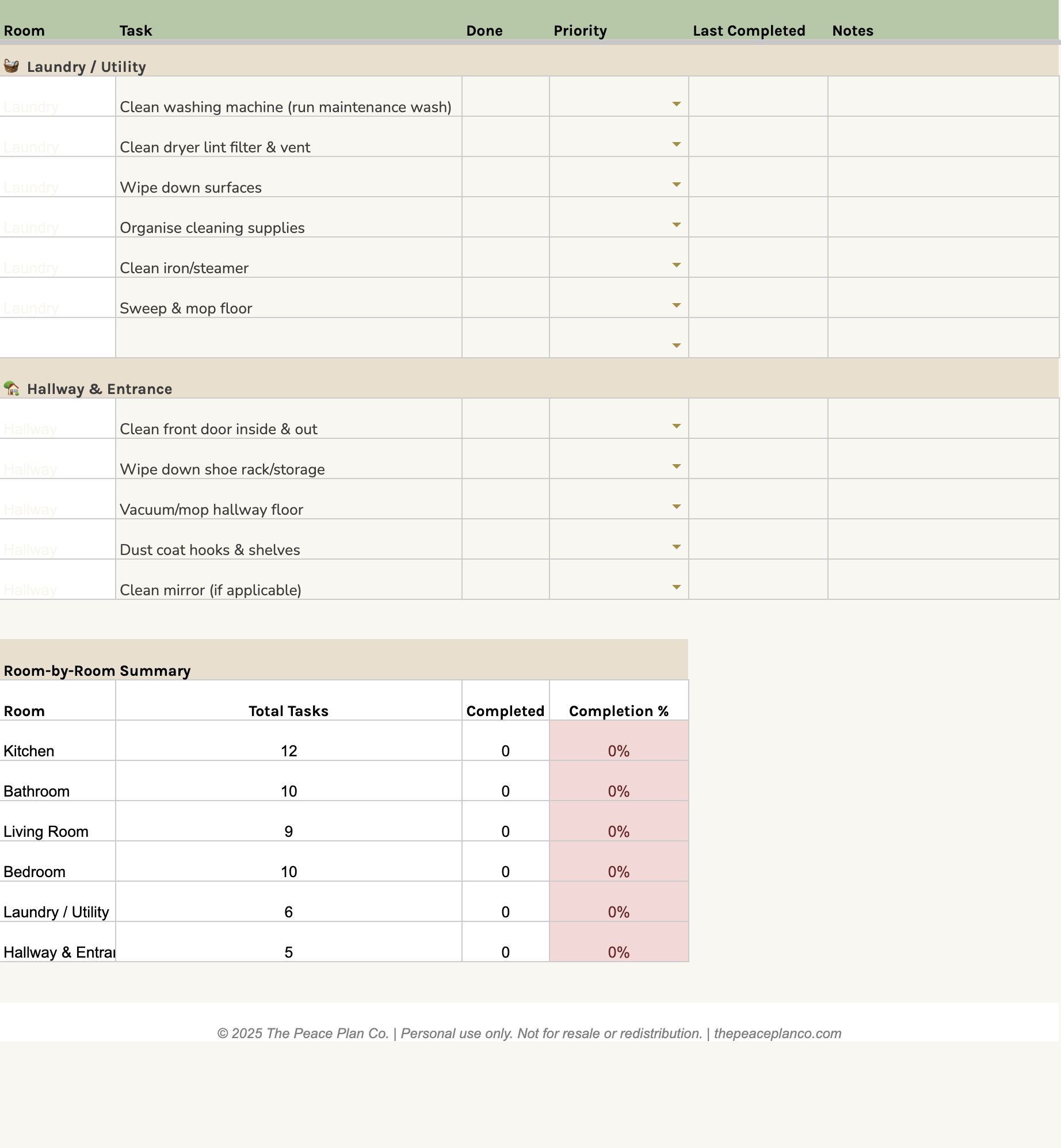Click Notes cell for Organise cleaning supplies
Screen dimensions: 1061x1148
[x=942, y=218]
